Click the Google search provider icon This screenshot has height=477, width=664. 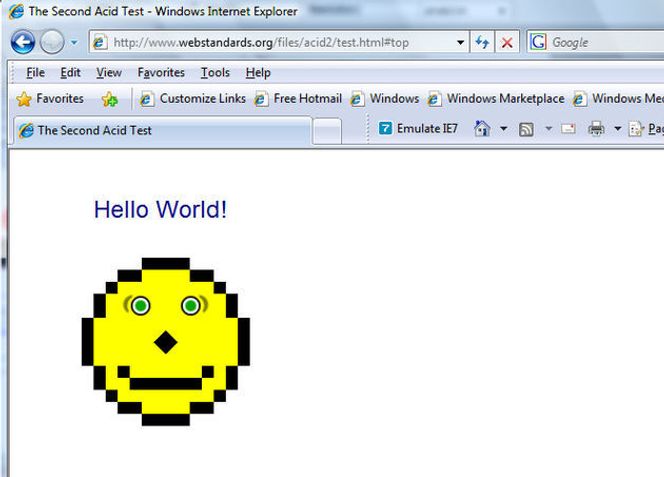pyautogui.click(x=538, y=42)
